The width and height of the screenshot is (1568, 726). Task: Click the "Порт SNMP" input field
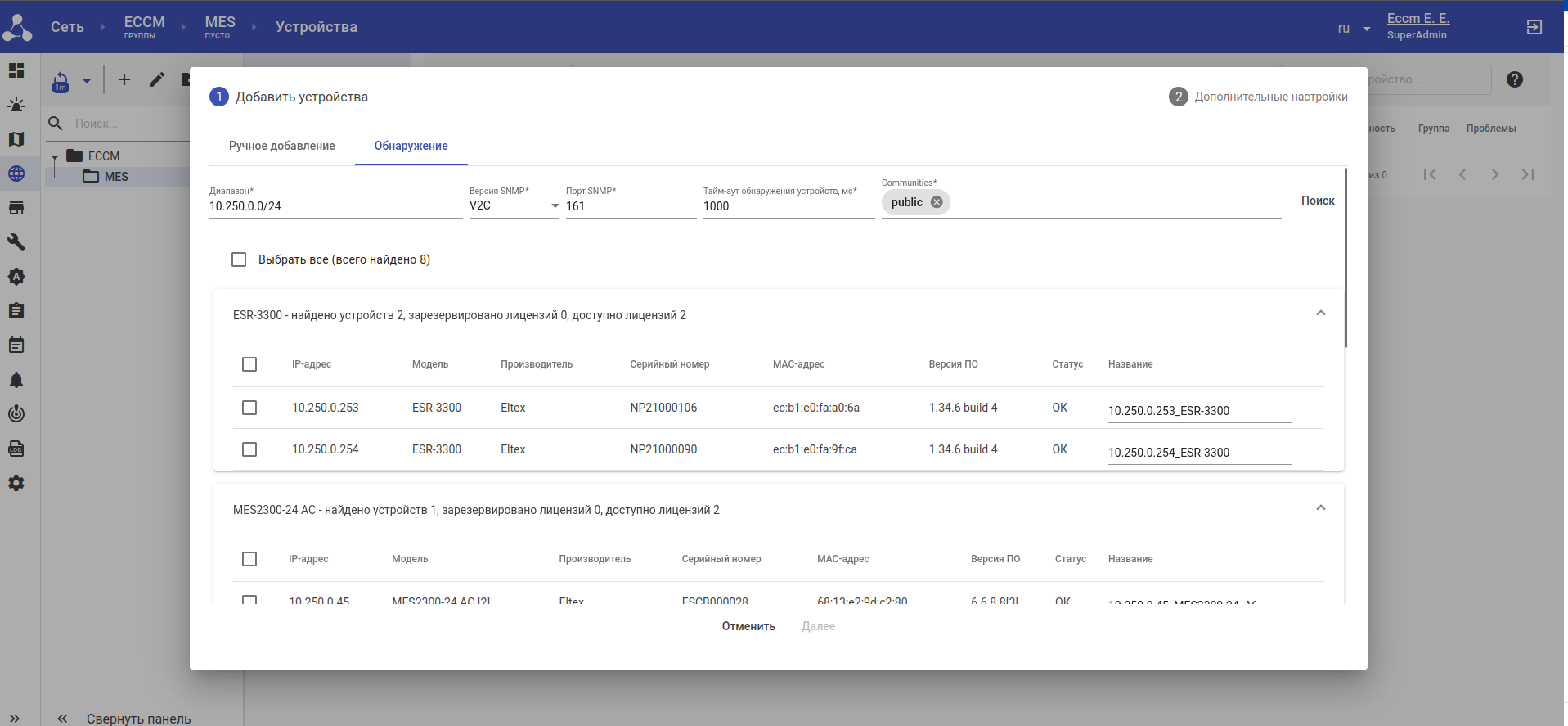631,206
